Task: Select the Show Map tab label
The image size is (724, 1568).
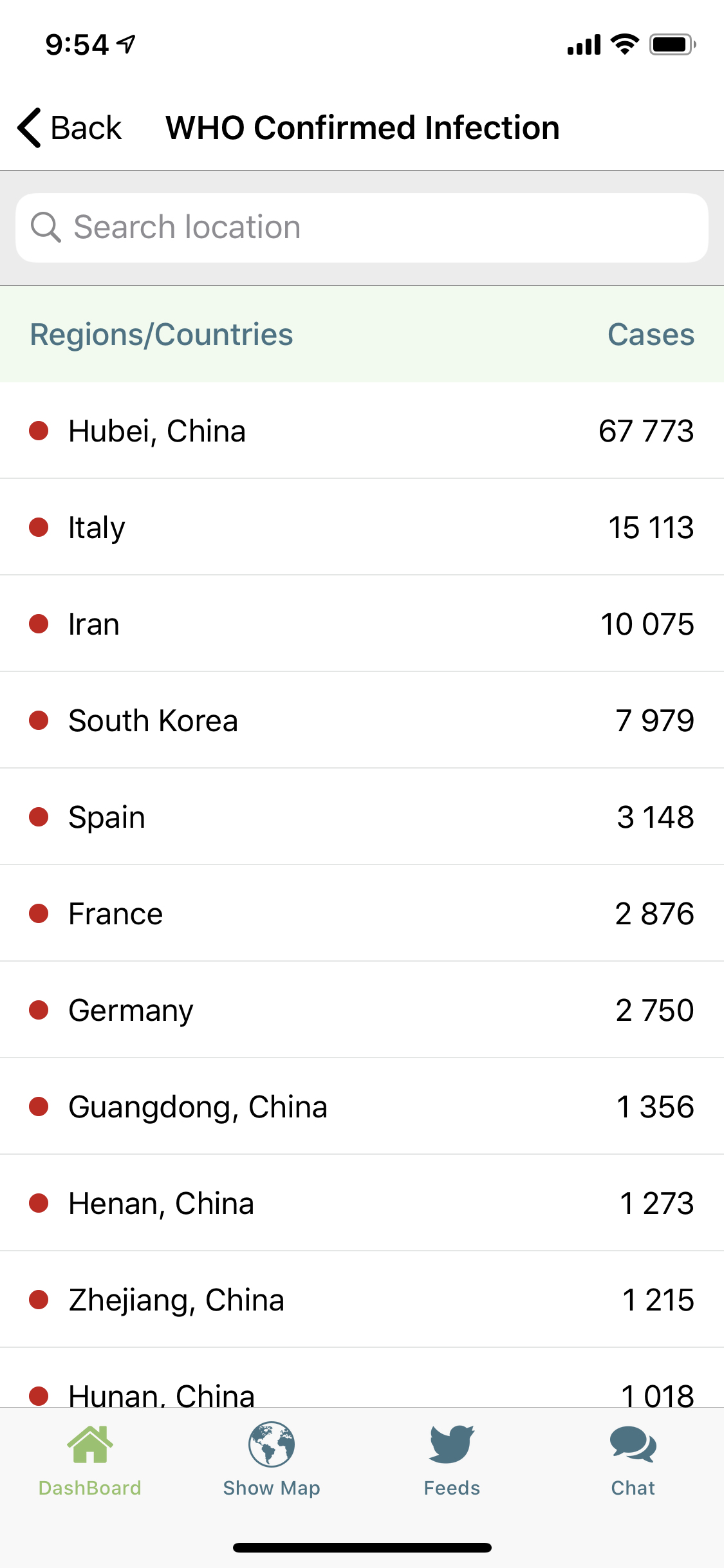Action: [272, 1488]
